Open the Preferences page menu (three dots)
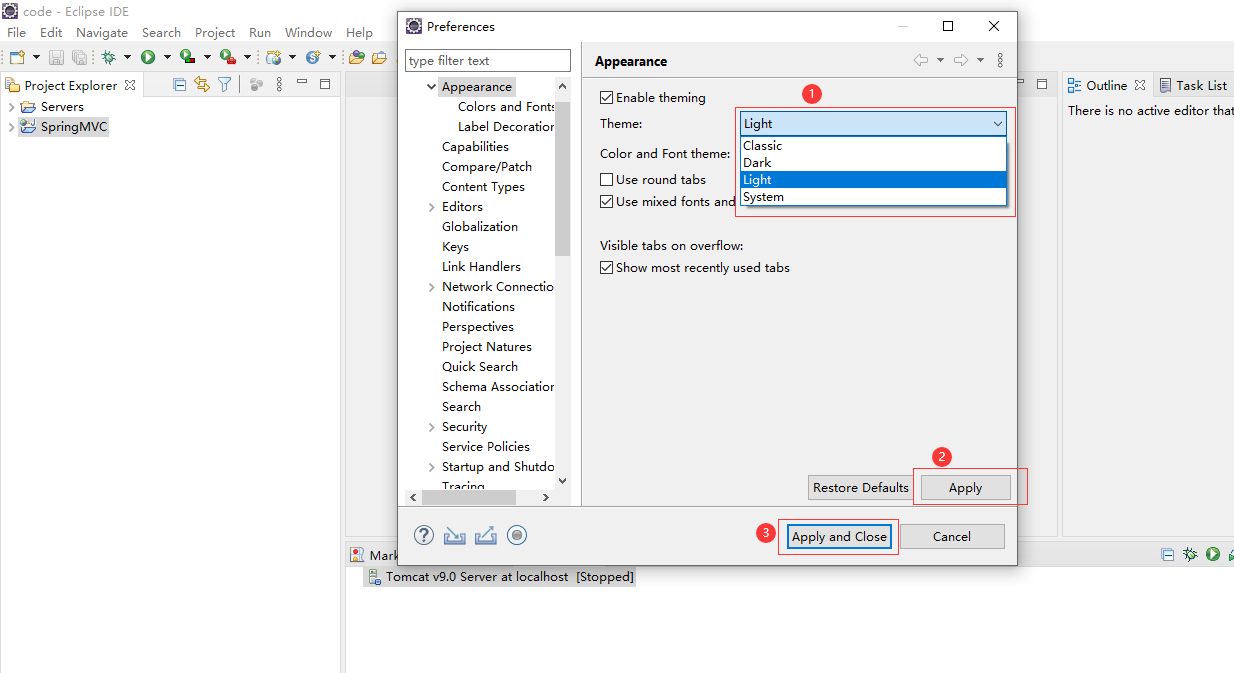1234x673 pixels. point(1000,61)
